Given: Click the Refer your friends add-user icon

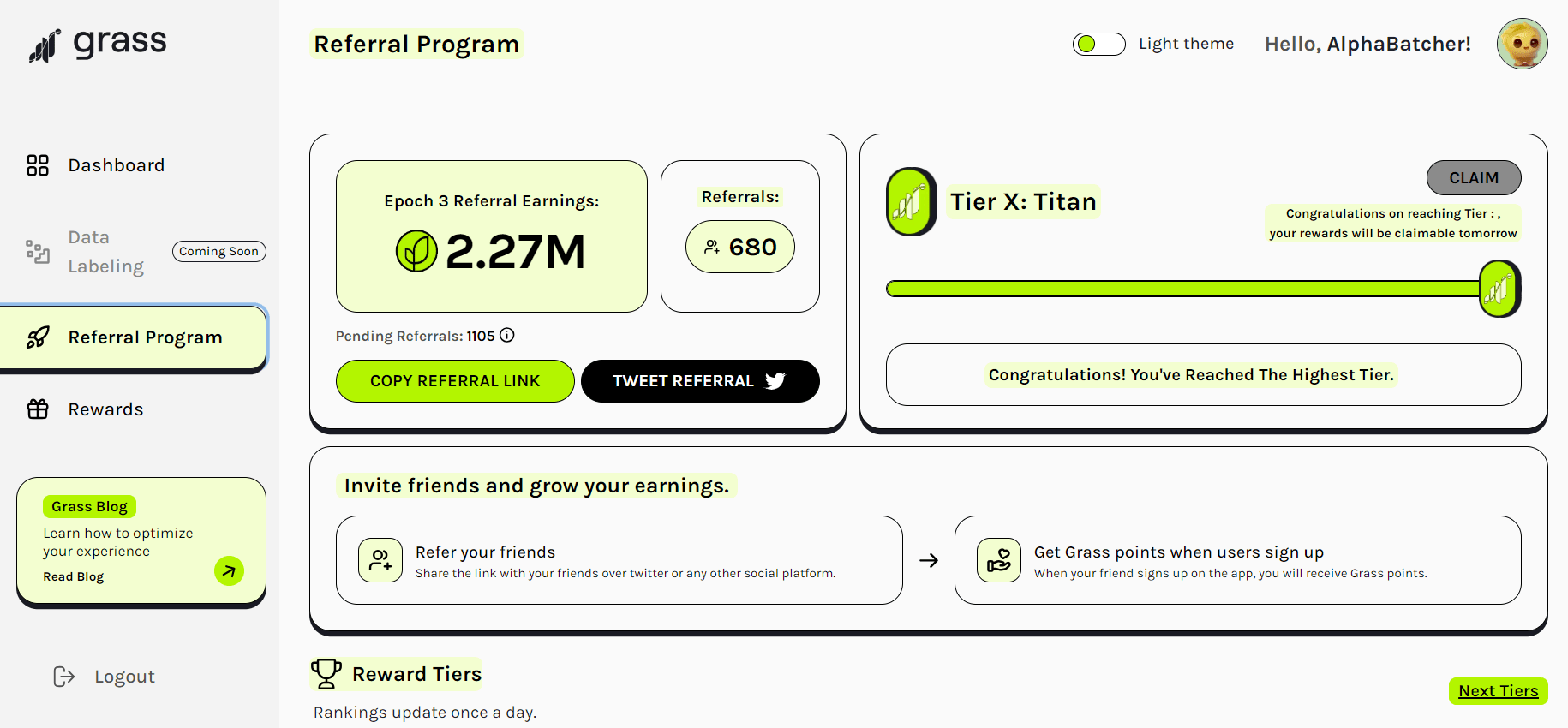Looking at the screenshot, I should coord(380,560).
